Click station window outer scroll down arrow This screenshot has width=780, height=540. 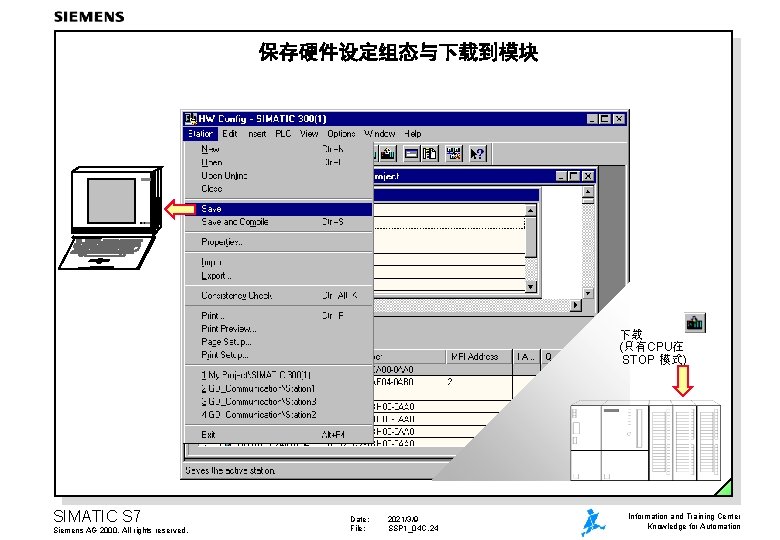click(x=588, y=293)
